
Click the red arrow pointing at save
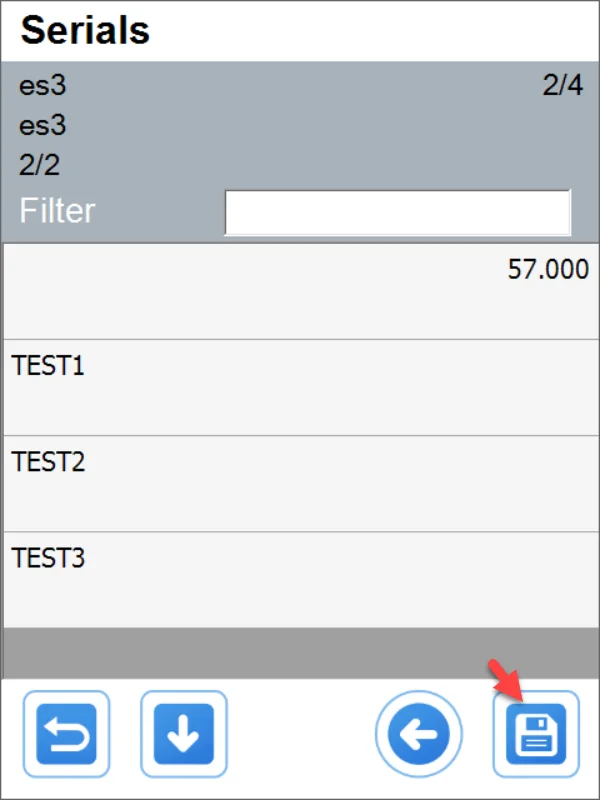pyautogui.click(x=506, y=680)
